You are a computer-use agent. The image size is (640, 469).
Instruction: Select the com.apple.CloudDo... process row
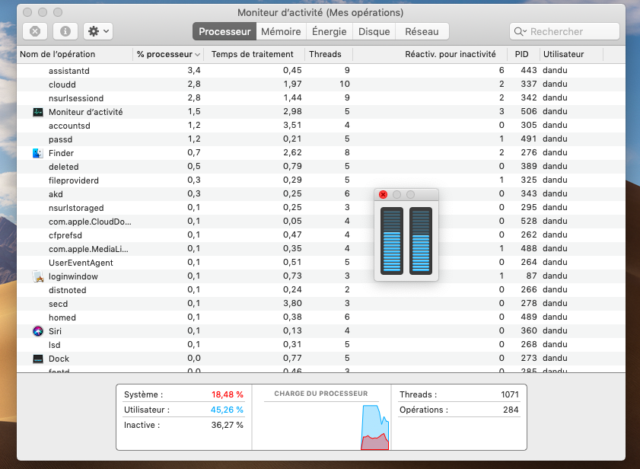tap(321, 222)
